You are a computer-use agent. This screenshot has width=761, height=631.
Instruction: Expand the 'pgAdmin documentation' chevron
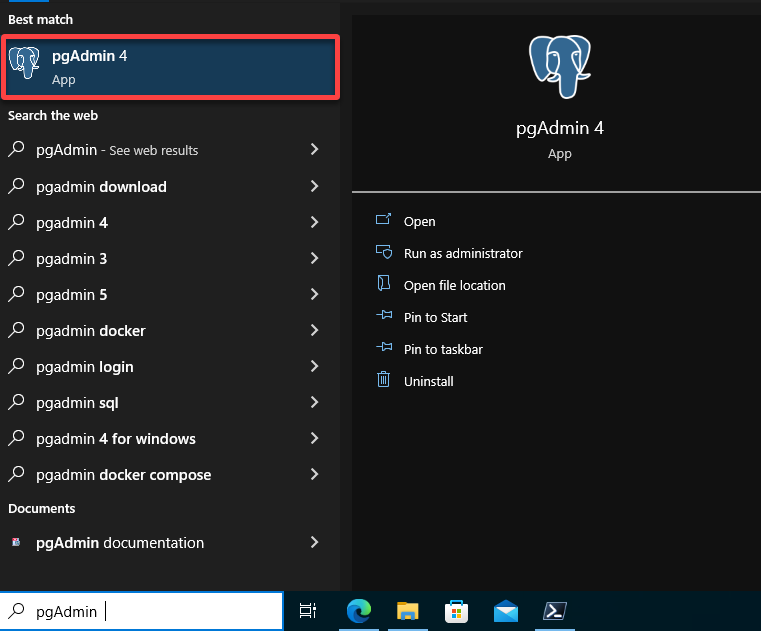(x=314, y=542)
